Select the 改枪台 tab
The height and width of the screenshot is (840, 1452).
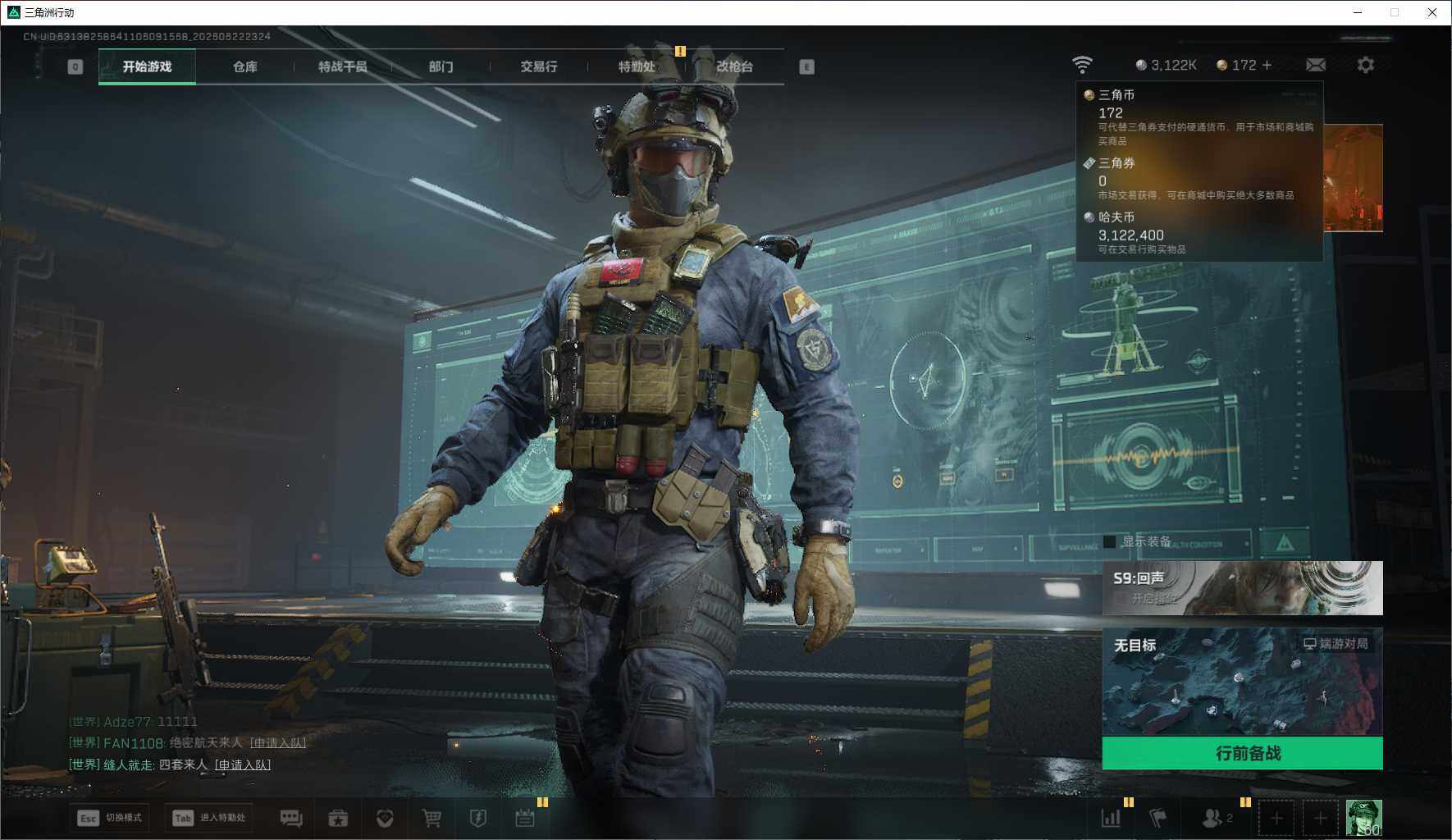tap(734, 66)
